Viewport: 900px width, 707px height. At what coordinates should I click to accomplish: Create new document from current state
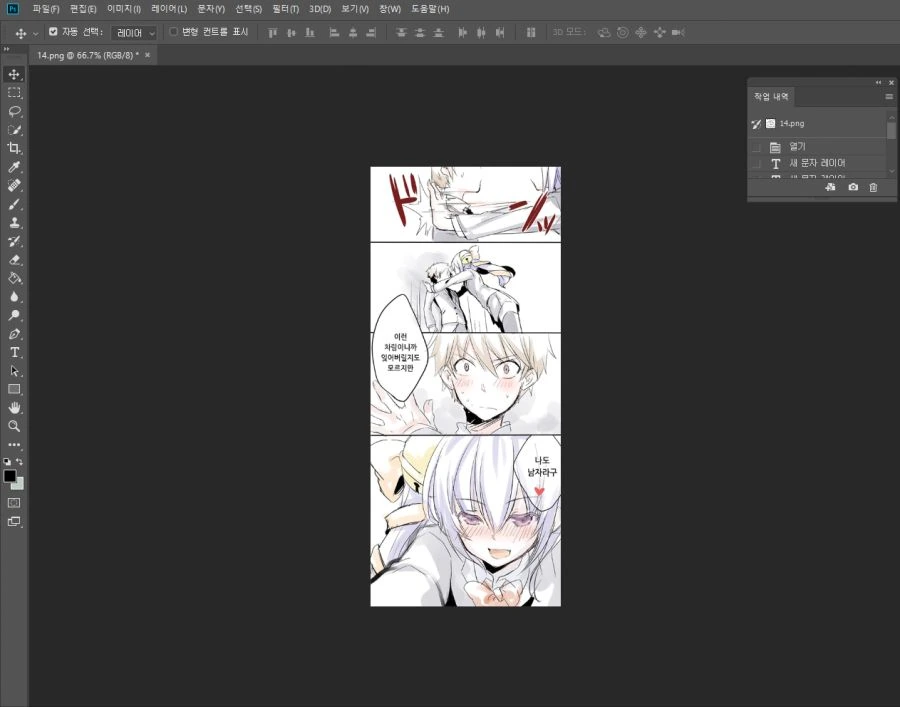point(830,187)
